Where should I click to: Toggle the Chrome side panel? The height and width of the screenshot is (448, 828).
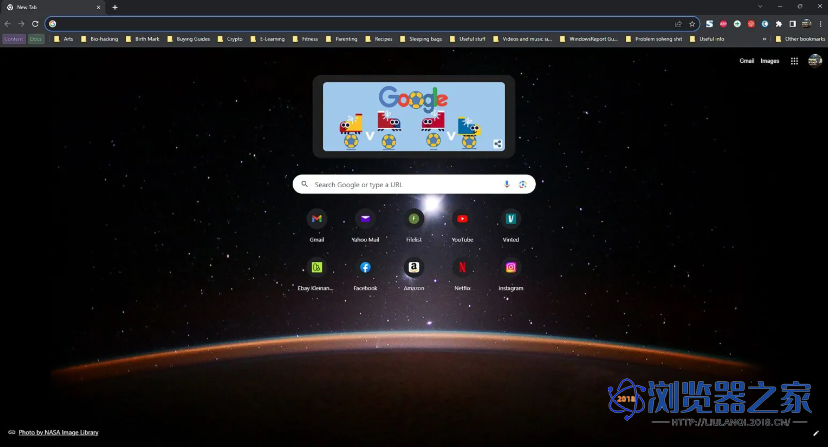tap(792, 24)
